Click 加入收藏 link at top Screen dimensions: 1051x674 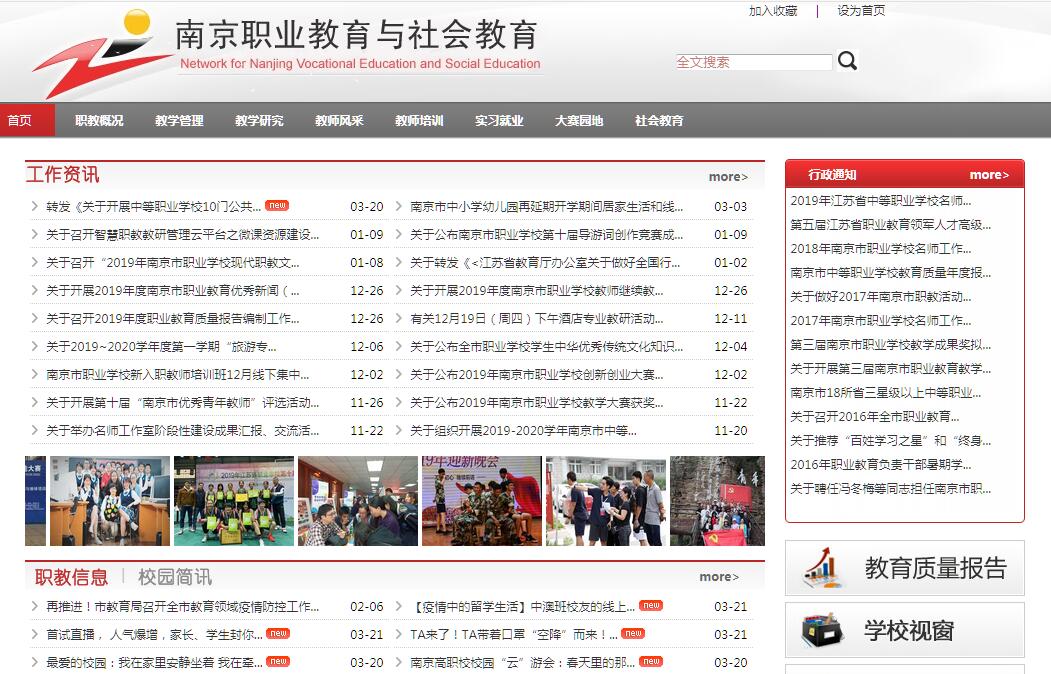tap(773, 11)
